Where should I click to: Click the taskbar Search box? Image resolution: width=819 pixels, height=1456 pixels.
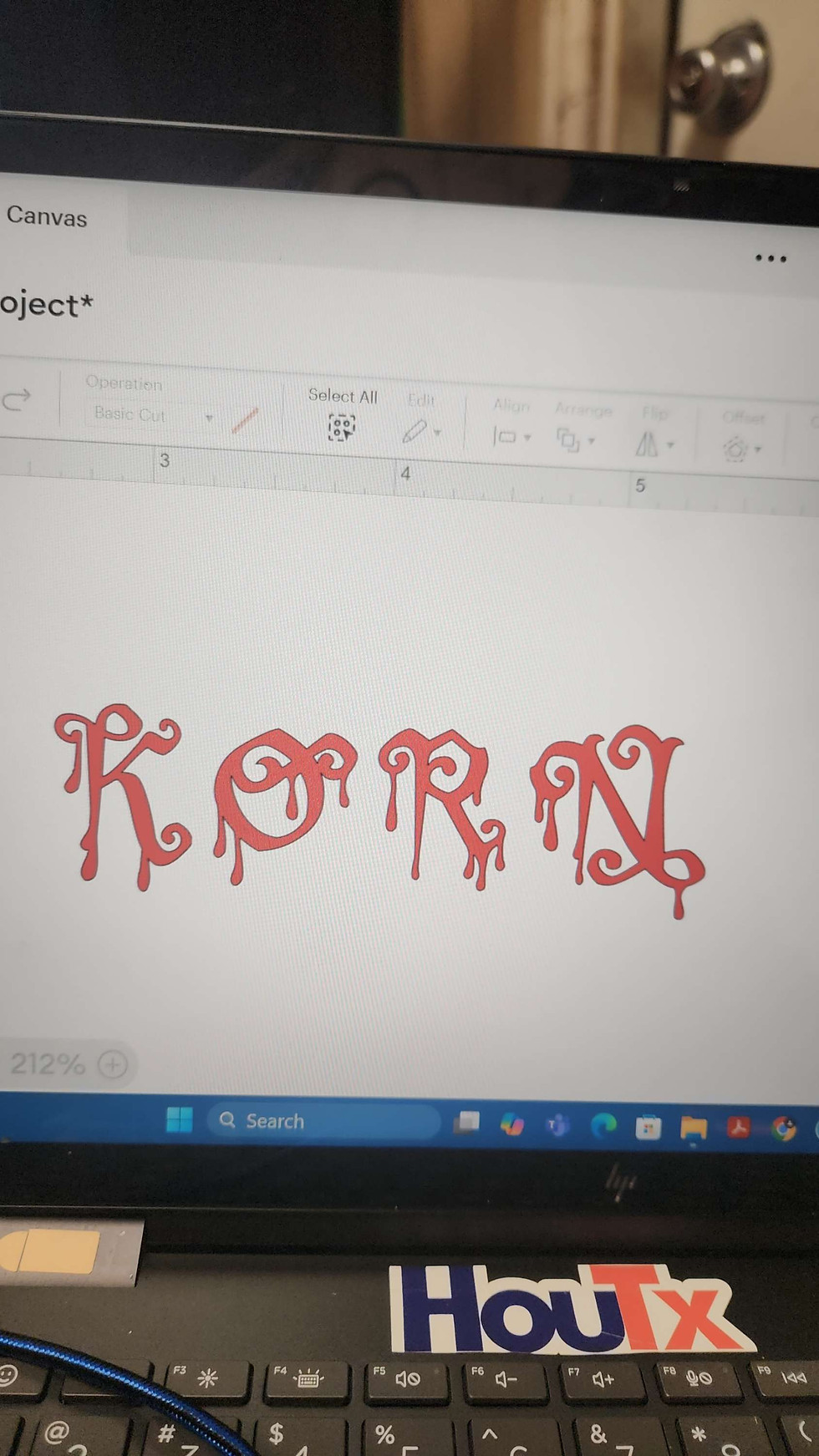pos(324,1121)
